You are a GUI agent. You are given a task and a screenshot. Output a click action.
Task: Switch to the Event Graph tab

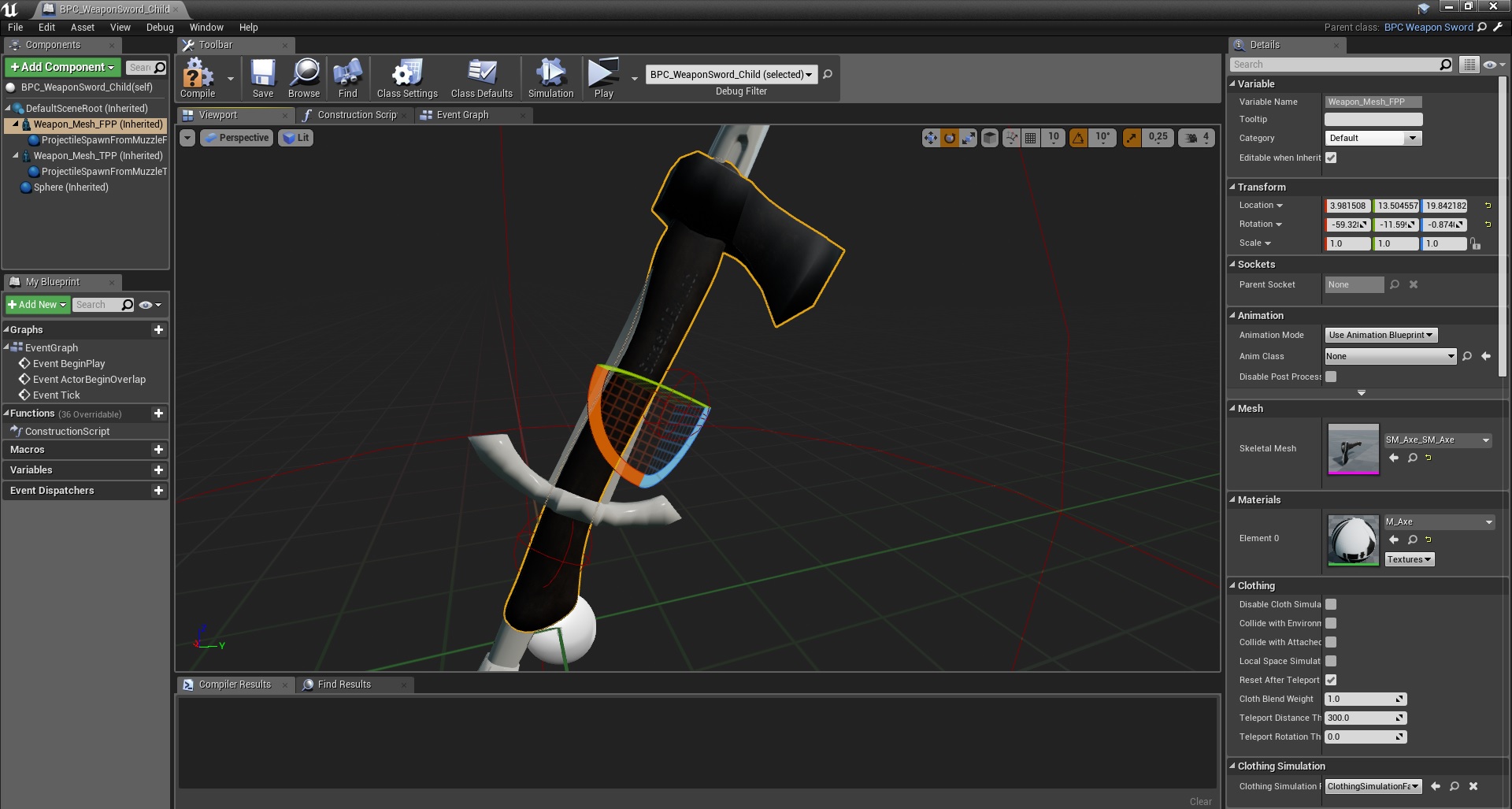coord(462,115)
